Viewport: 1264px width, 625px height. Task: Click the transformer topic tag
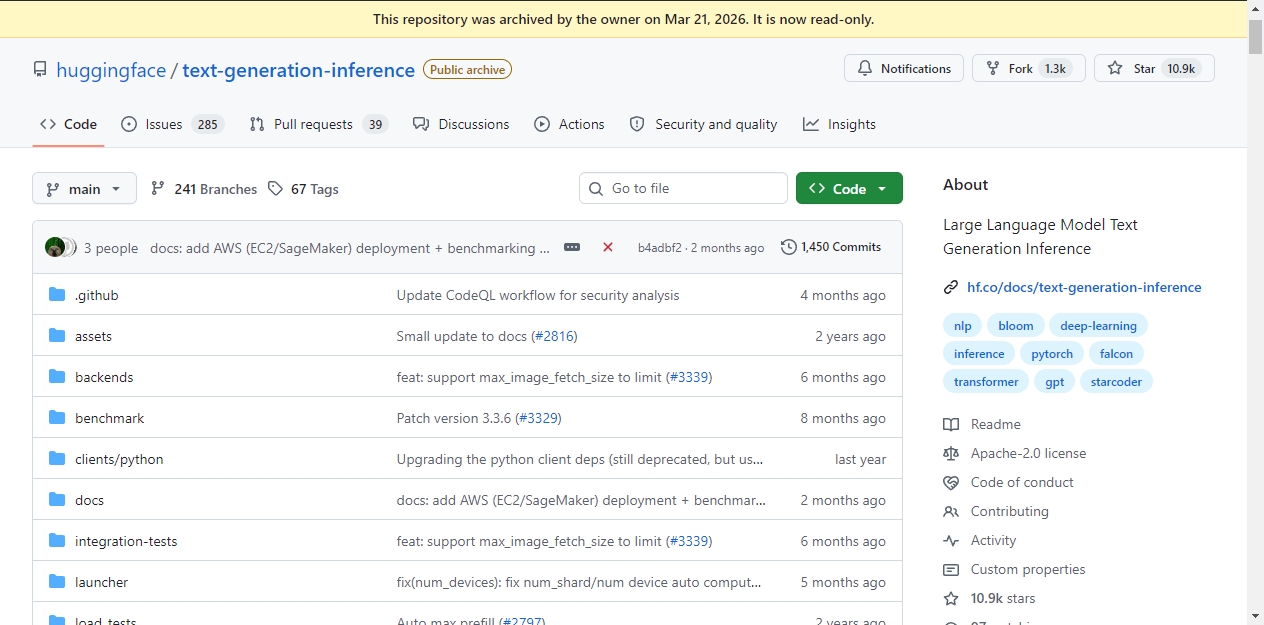[x=986, y=382]
